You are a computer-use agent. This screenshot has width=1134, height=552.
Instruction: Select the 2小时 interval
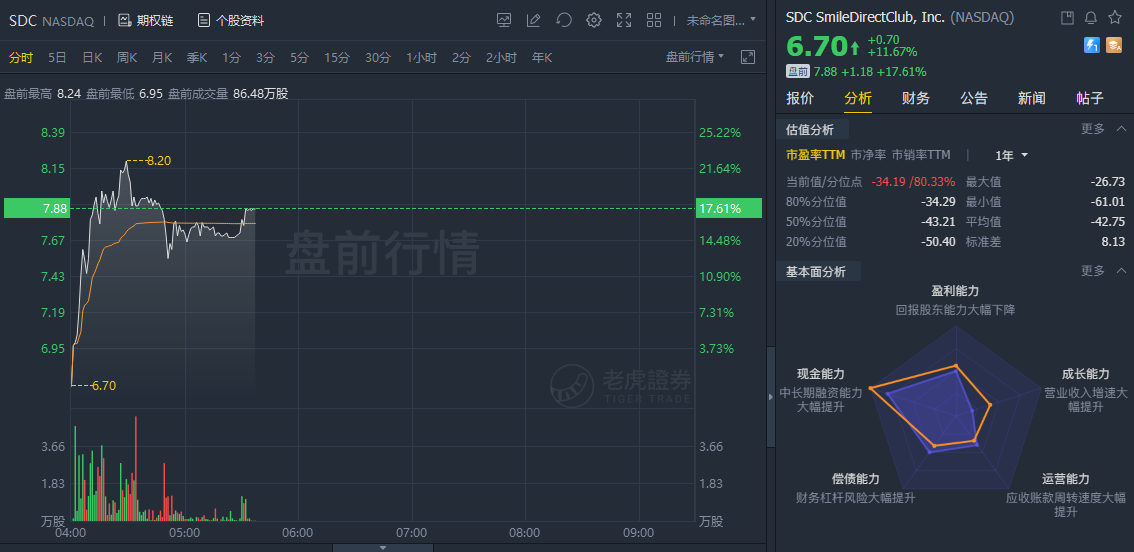501,58
